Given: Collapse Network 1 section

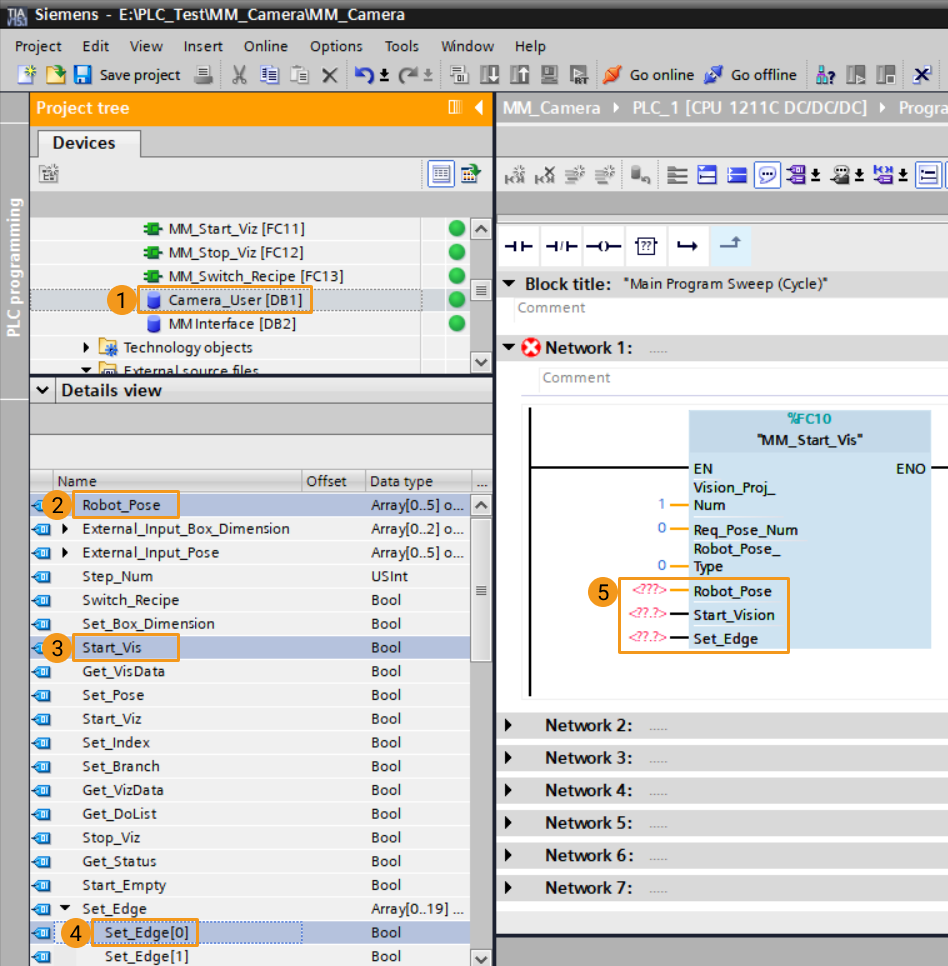Looking at the screenshot, I should pos(509,348).
